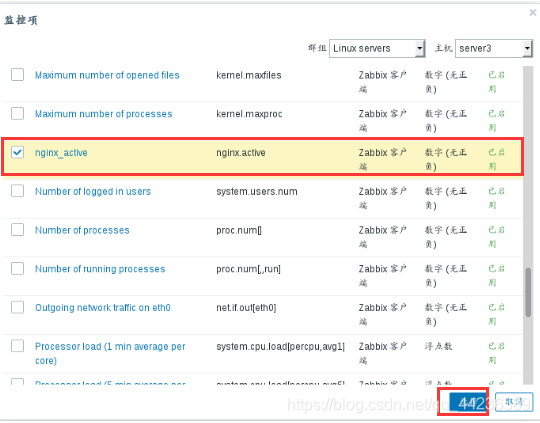
Task: Tick the checkbox for Number of processes row
Action: (17, 229)
